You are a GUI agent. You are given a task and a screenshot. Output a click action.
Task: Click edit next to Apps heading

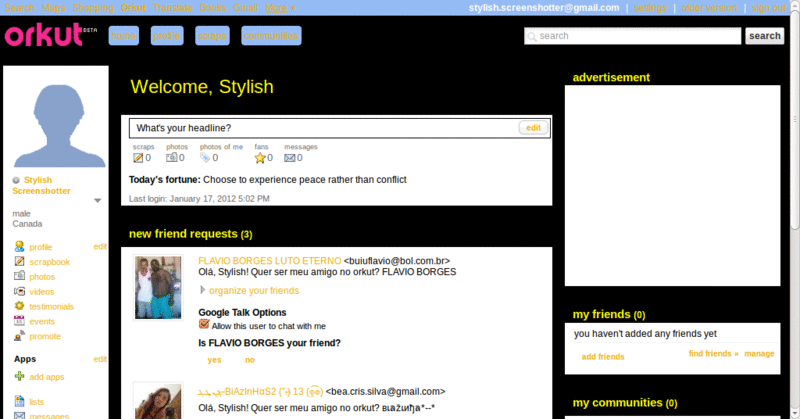100,359
